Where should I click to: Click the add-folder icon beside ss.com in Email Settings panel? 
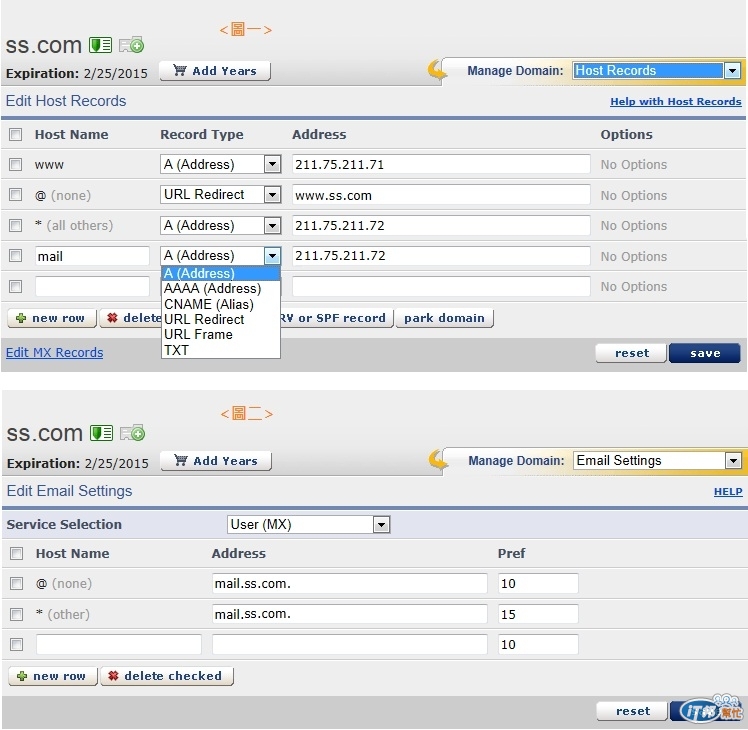click(x=132, y=433)
